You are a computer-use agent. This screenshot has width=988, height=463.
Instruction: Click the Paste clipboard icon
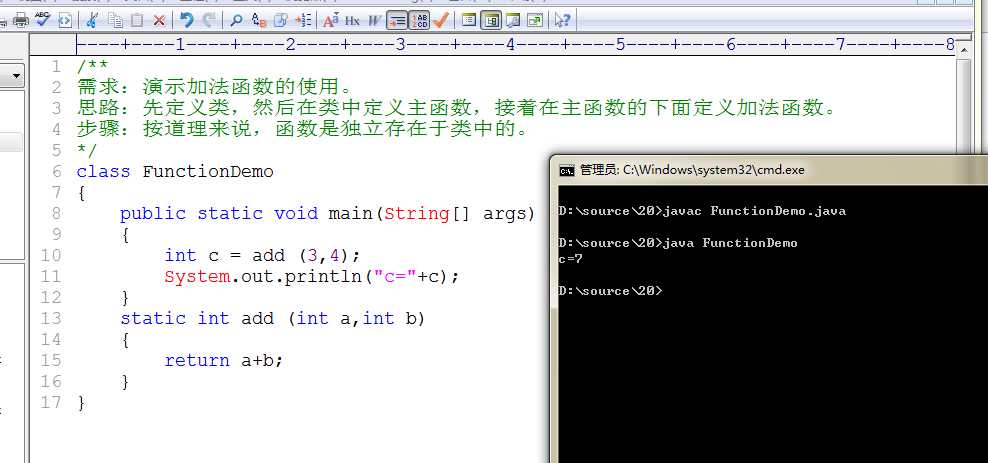137,21
